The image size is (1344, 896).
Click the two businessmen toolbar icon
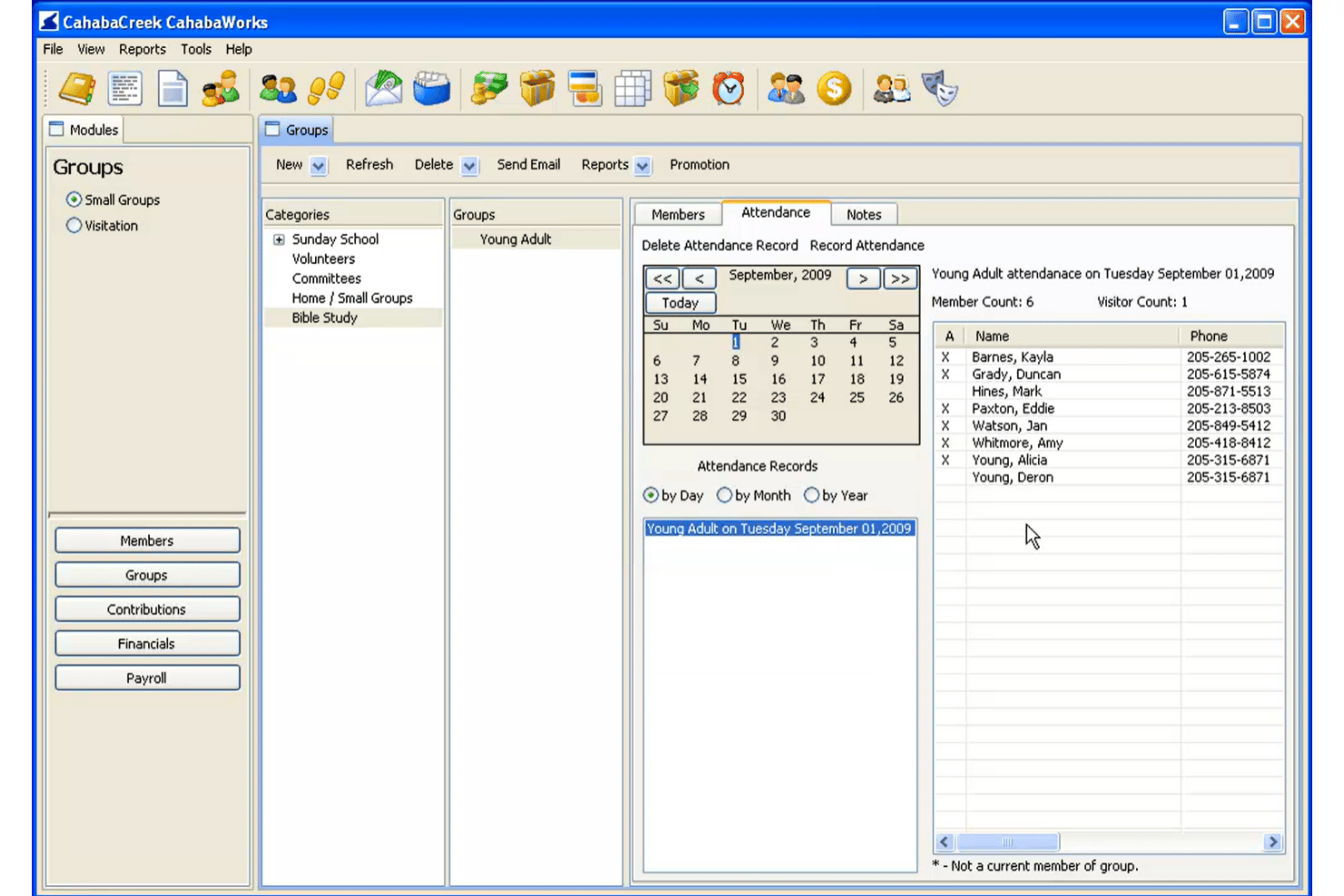[x=786, y=89]
